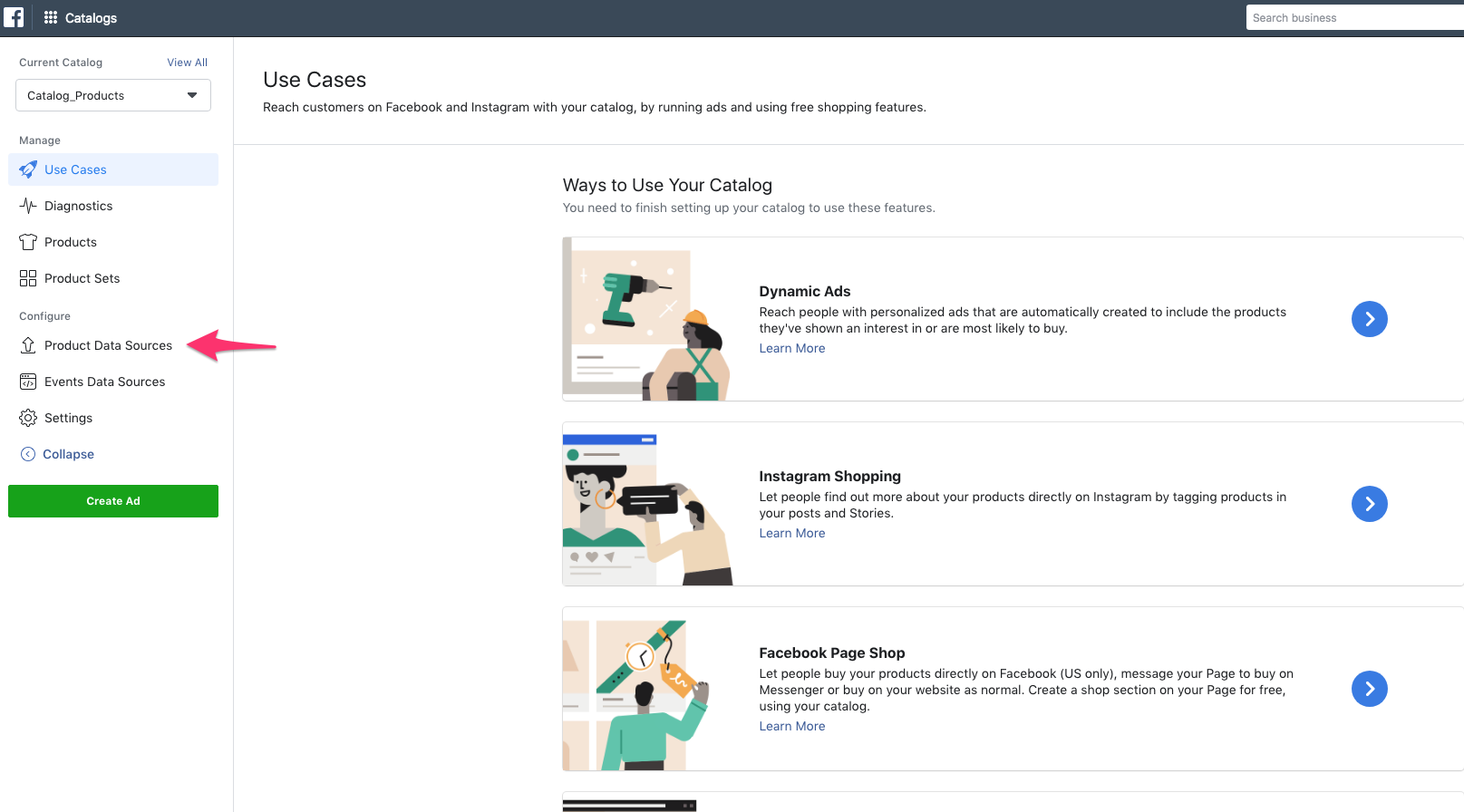Select Use Cases in the sidebar
The width and height of the screenshot is (1464, 812).
tap(113, 169)
